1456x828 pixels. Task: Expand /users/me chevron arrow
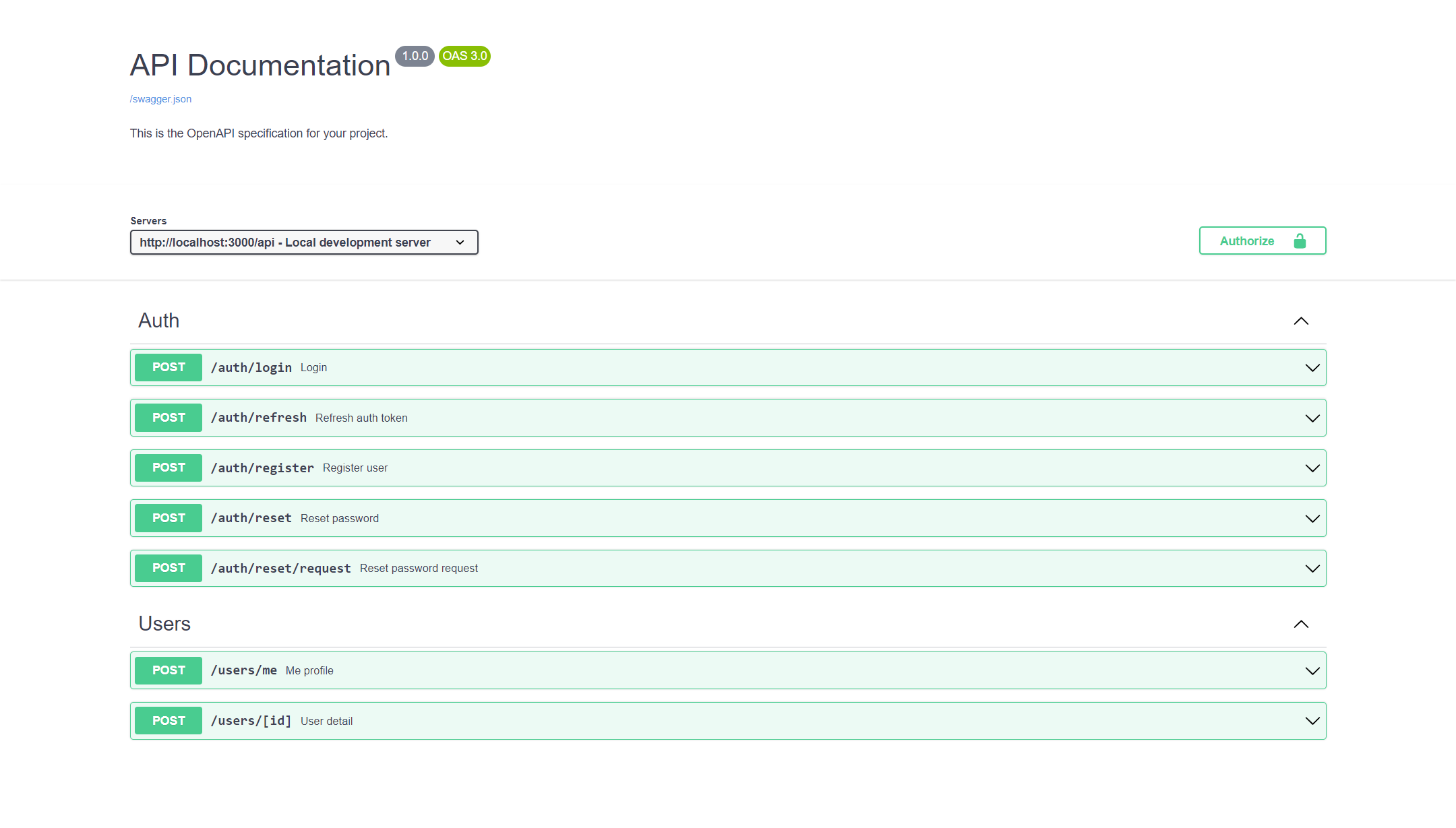tap(1312, 671)
